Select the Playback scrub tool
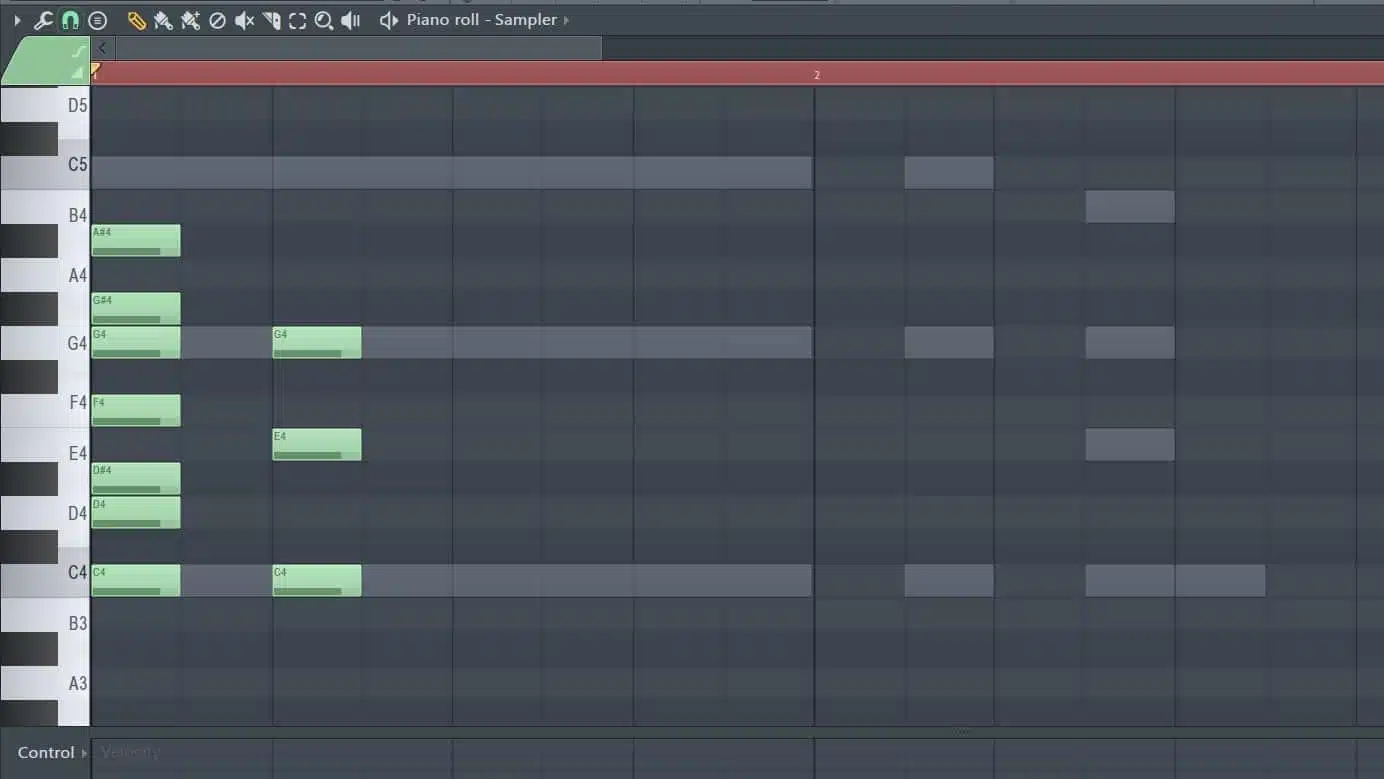1384x779 pixels. pyautogui.click(x=350, y=20)
